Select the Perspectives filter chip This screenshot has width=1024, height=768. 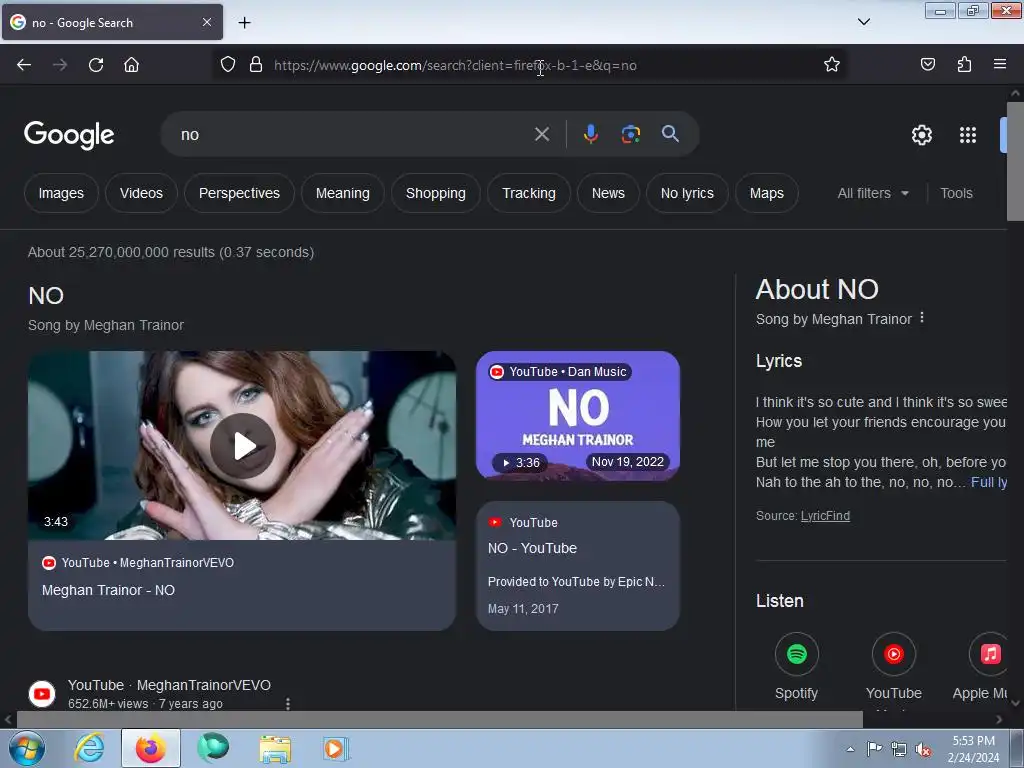[x=239, y=193]
